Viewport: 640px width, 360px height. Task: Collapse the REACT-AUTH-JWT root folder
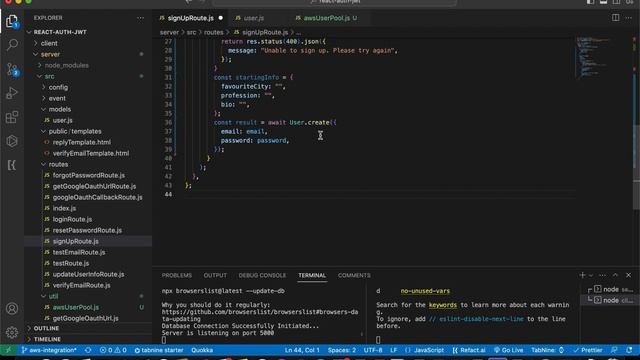tap(60, 32)
